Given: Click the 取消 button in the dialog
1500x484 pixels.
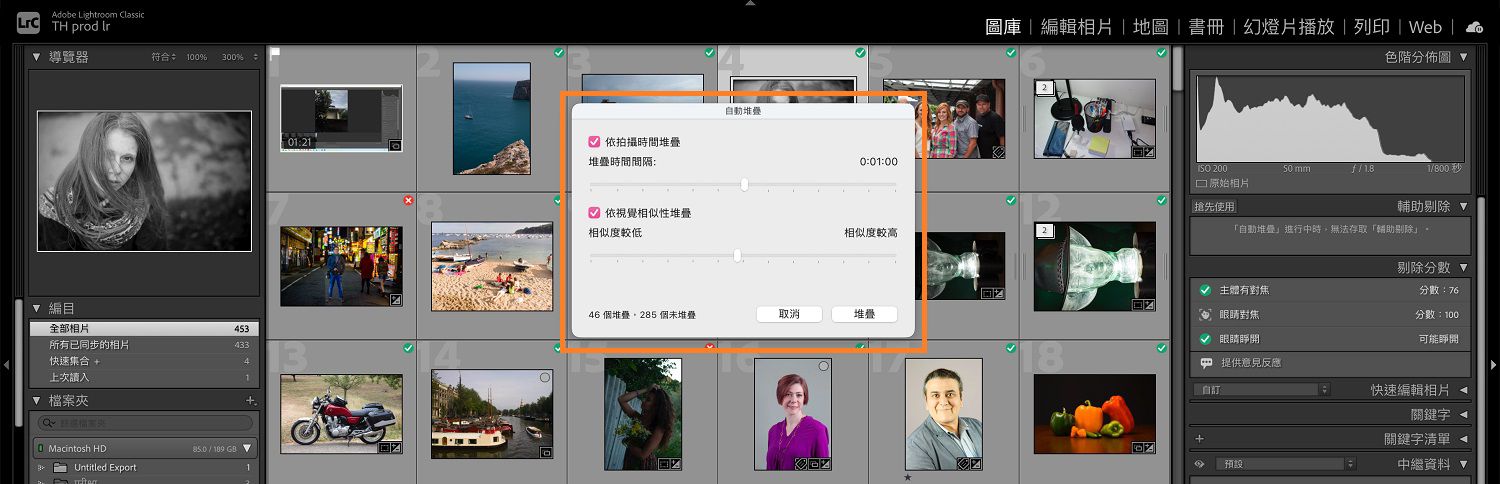Looking at the screenshot, I should (789, 314).
